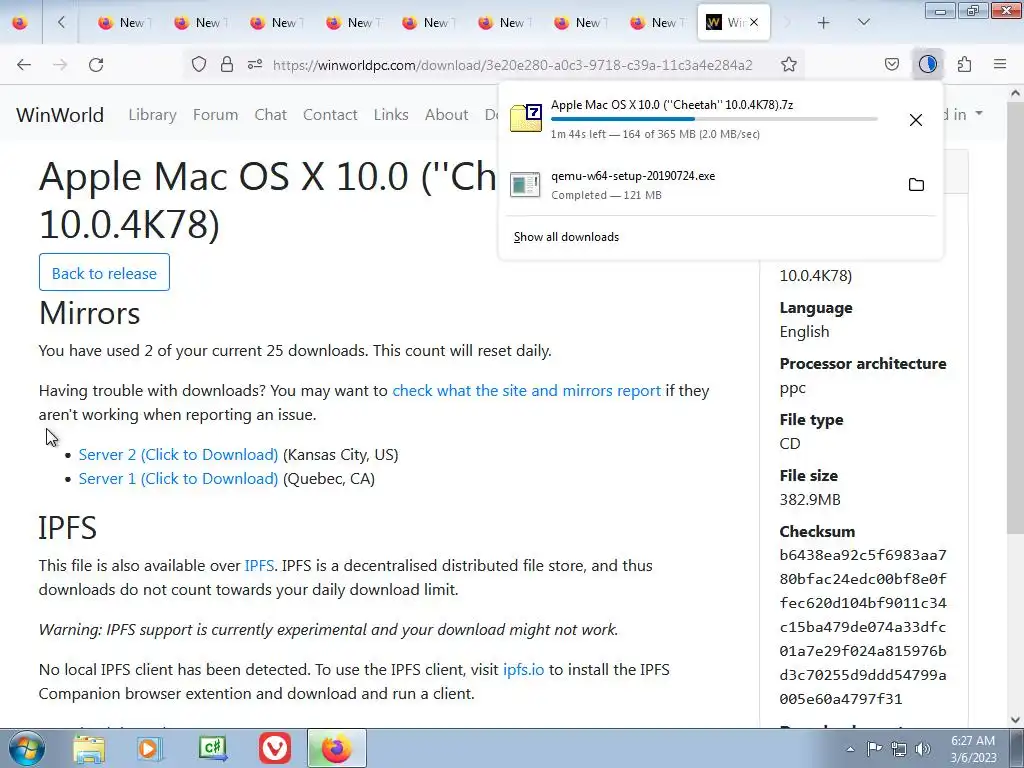Image resolution: width=1024 pixels, height=768 pixels.
Task: Click the WinWorld site logo
Action: (60, 115)
